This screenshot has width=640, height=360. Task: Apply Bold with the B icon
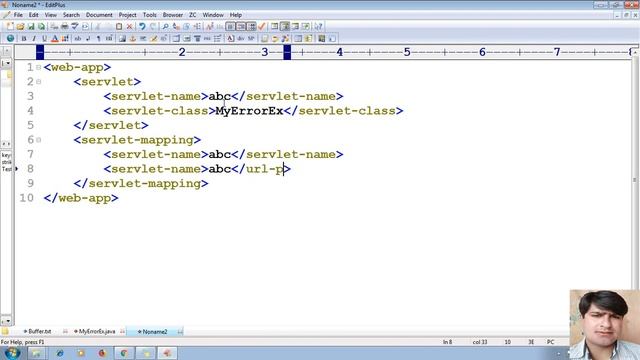[24, 38]
